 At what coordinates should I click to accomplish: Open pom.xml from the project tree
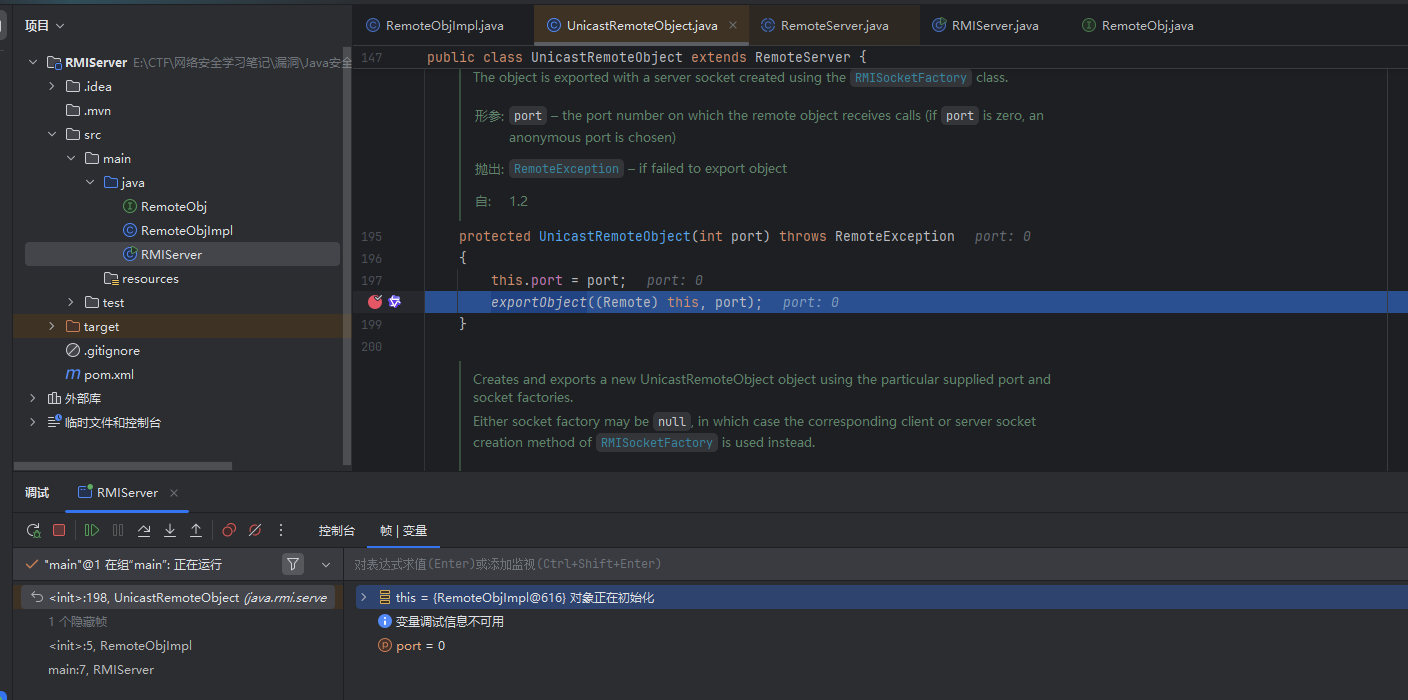pos(108,375)
